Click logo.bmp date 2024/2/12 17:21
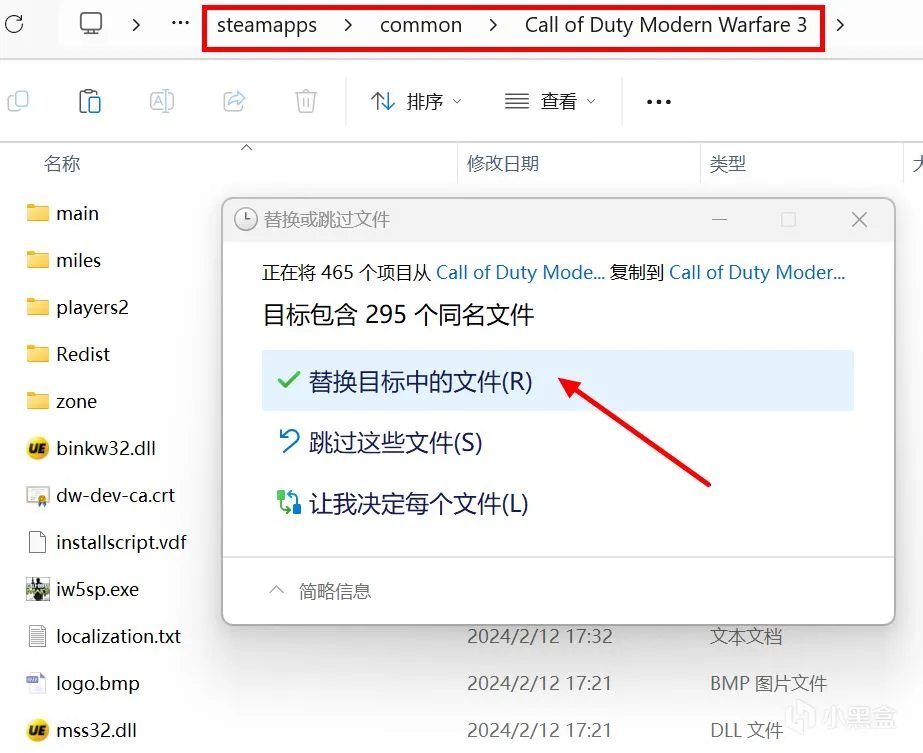 [x=540, y=684]
